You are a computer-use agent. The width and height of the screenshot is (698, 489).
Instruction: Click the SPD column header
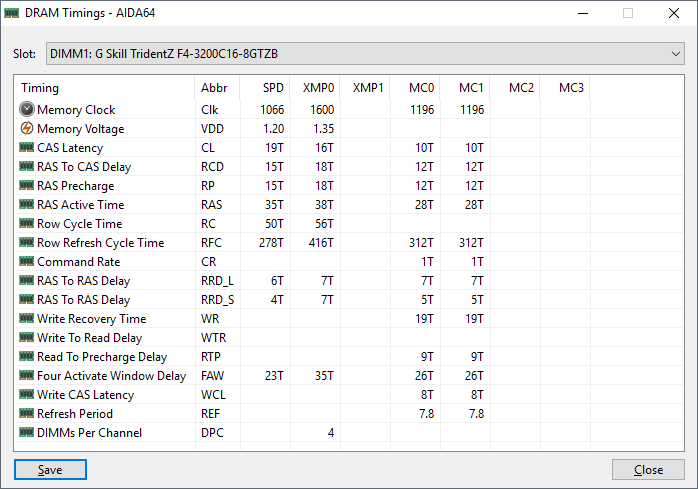(x=273, y=88)
